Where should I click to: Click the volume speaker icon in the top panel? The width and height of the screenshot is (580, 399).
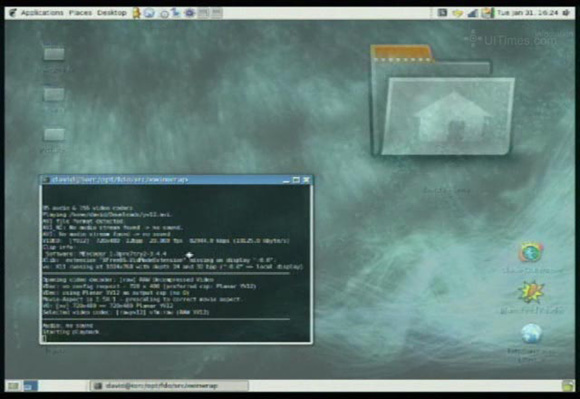(x=566, y=13)
